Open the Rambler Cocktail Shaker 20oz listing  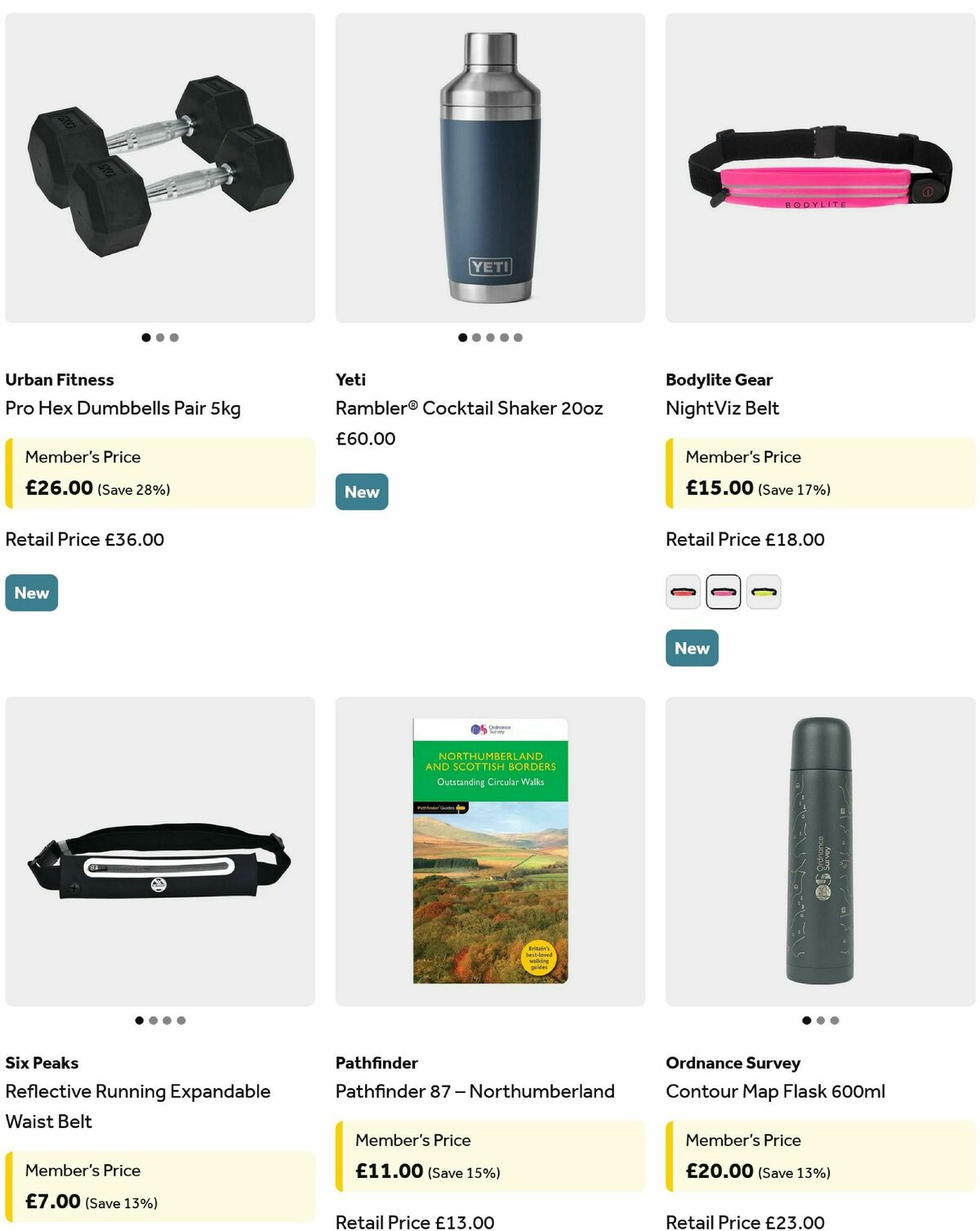[469, 408]
